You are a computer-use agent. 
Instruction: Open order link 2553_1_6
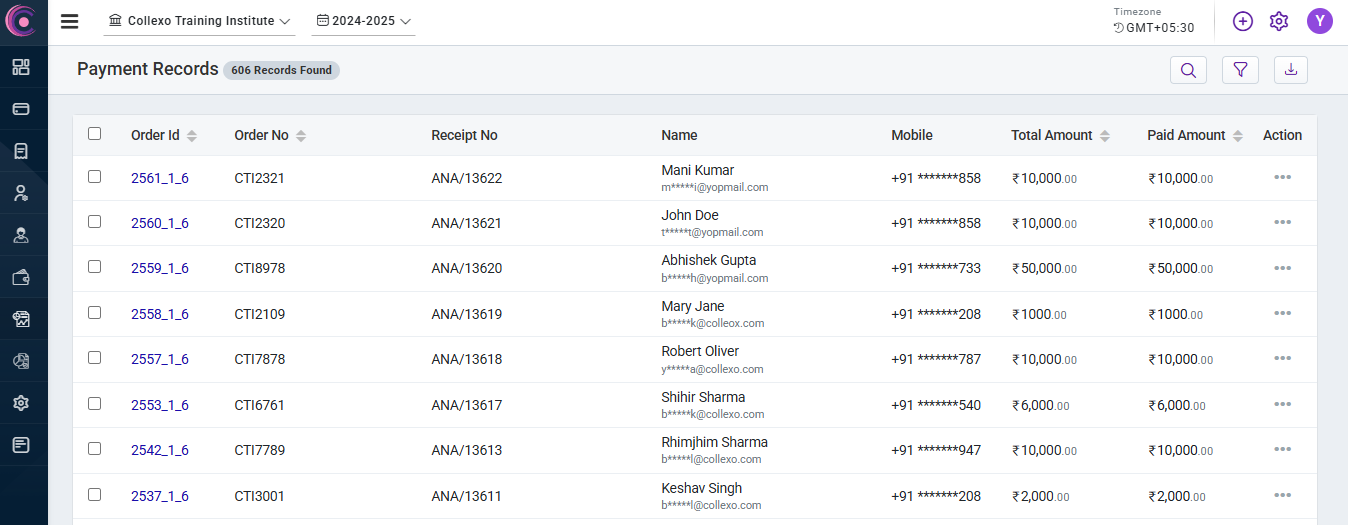pyautogui.click(x=160, y=405)
